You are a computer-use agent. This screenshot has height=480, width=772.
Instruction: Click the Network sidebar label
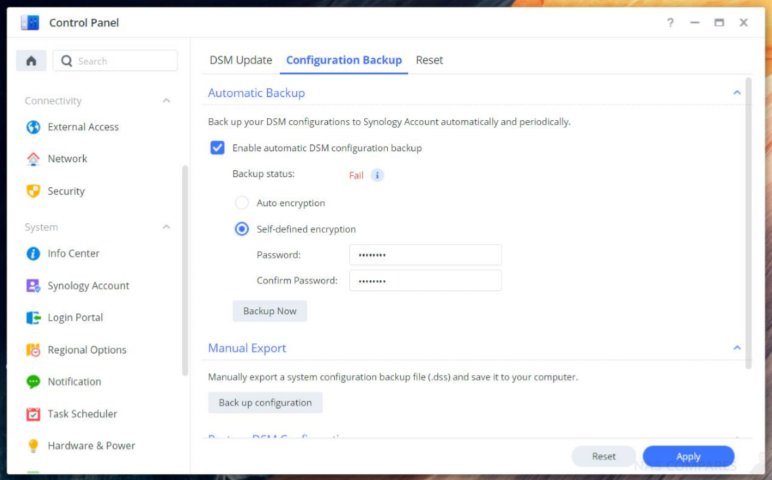tap(67, 159)
